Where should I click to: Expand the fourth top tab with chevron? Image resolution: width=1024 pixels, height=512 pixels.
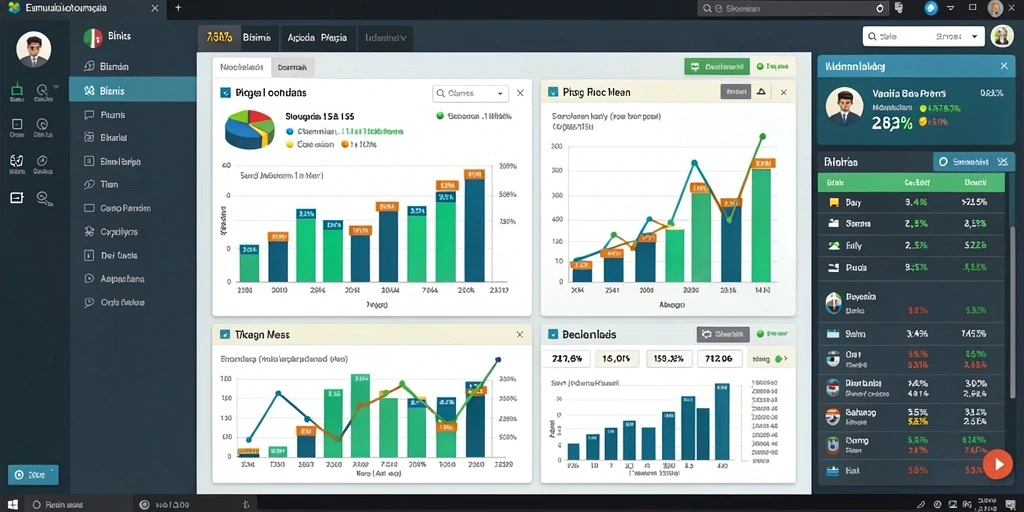386,38
